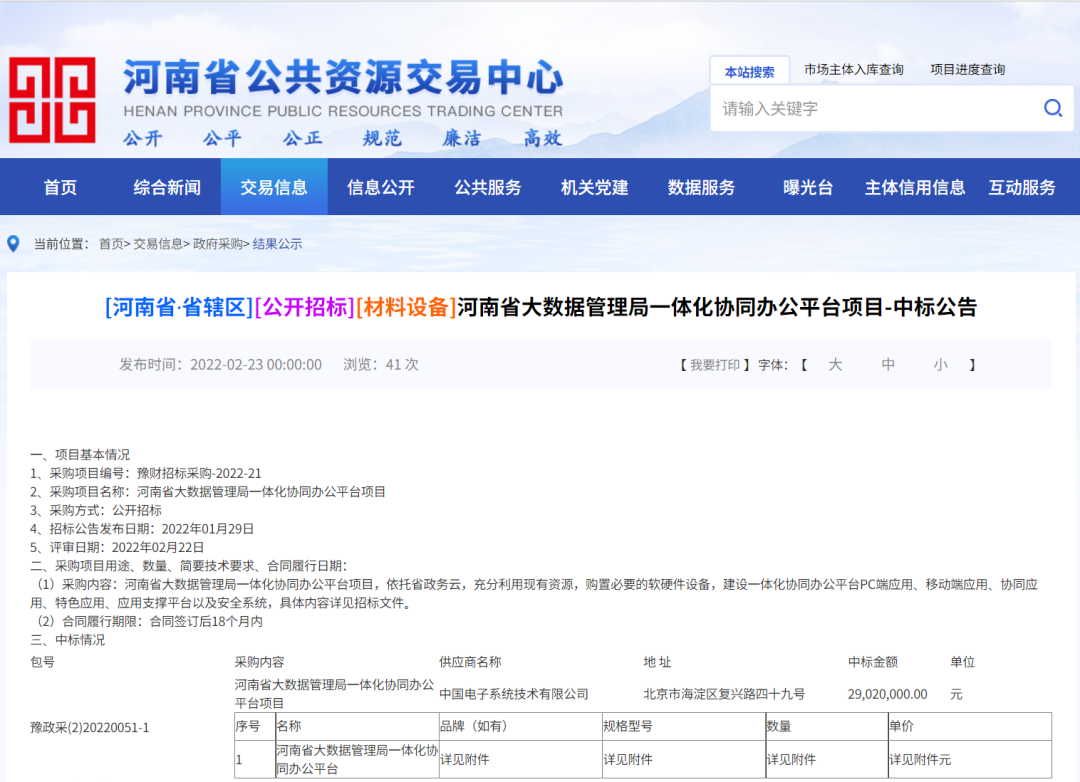Open 公共服务 from the navigation bar

(x=488, y=187)
